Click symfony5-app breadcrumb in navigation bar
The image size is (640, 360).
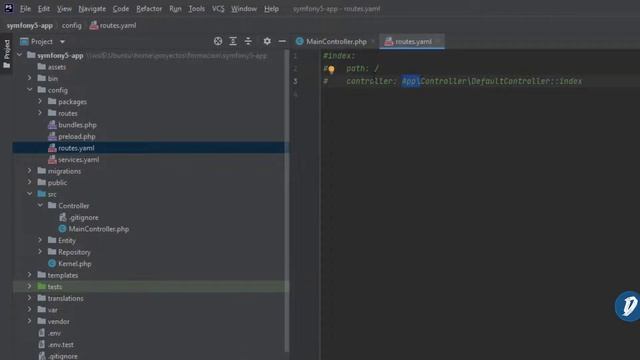30,25
